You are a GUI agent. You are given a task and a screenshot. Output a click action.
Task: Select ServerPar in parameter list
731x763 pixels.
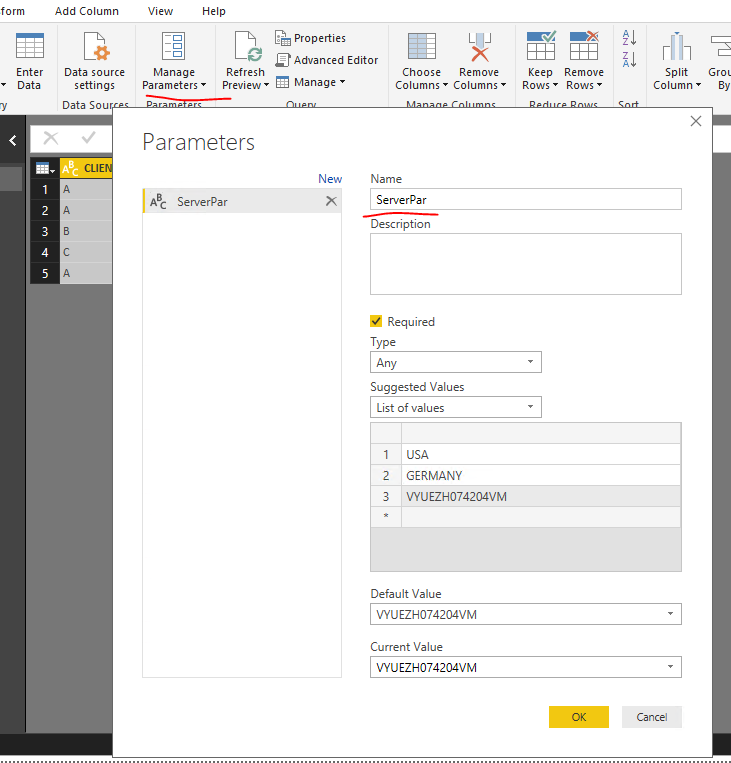241,201
